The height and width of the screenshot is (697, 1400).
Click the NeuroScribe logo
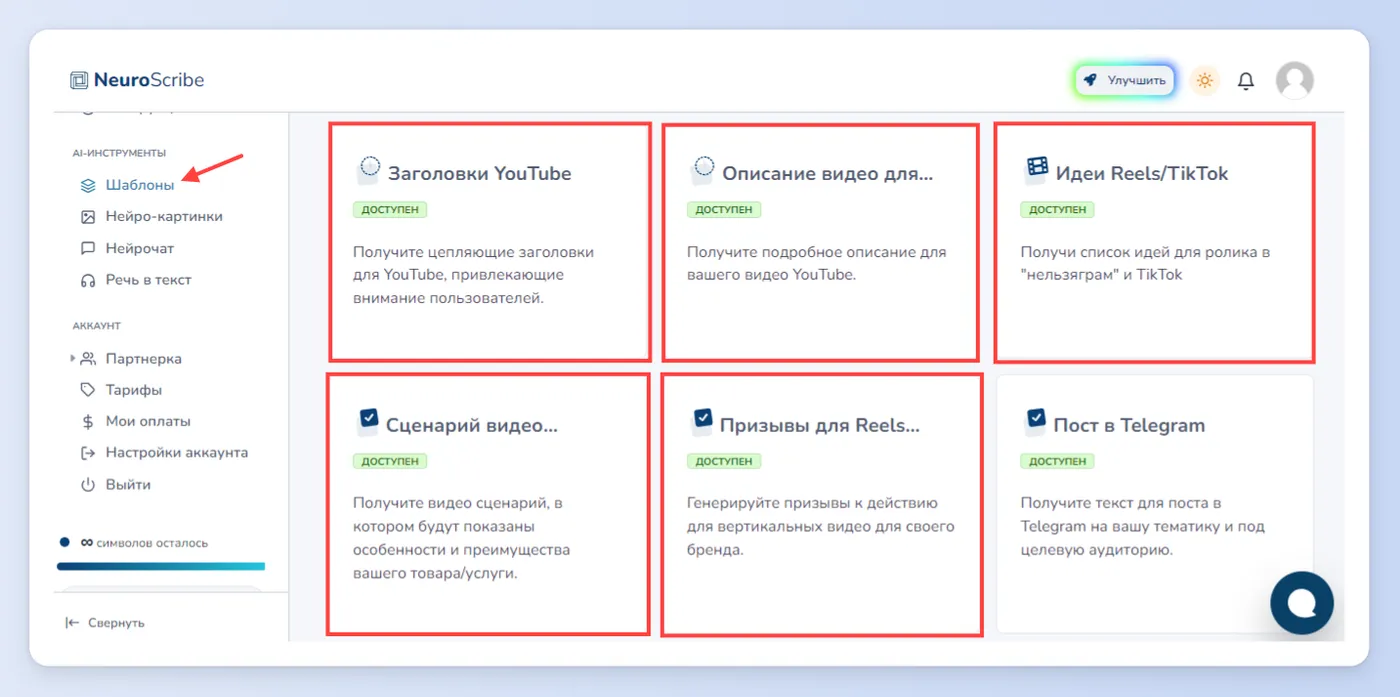click(137, 80)
